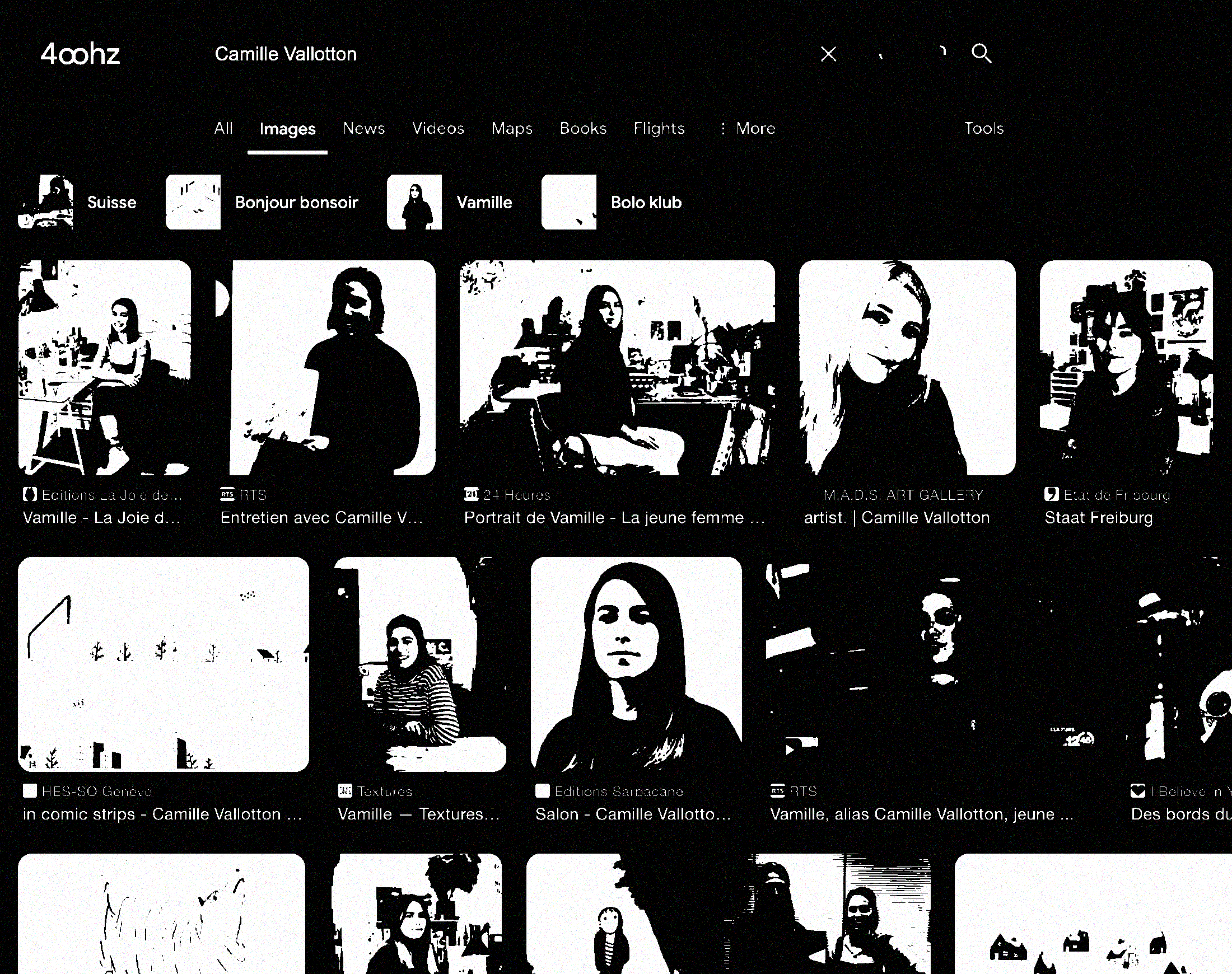Clear the search query with the X icon
Viewport: 1232px width, 974px height.
click(828, 54)
